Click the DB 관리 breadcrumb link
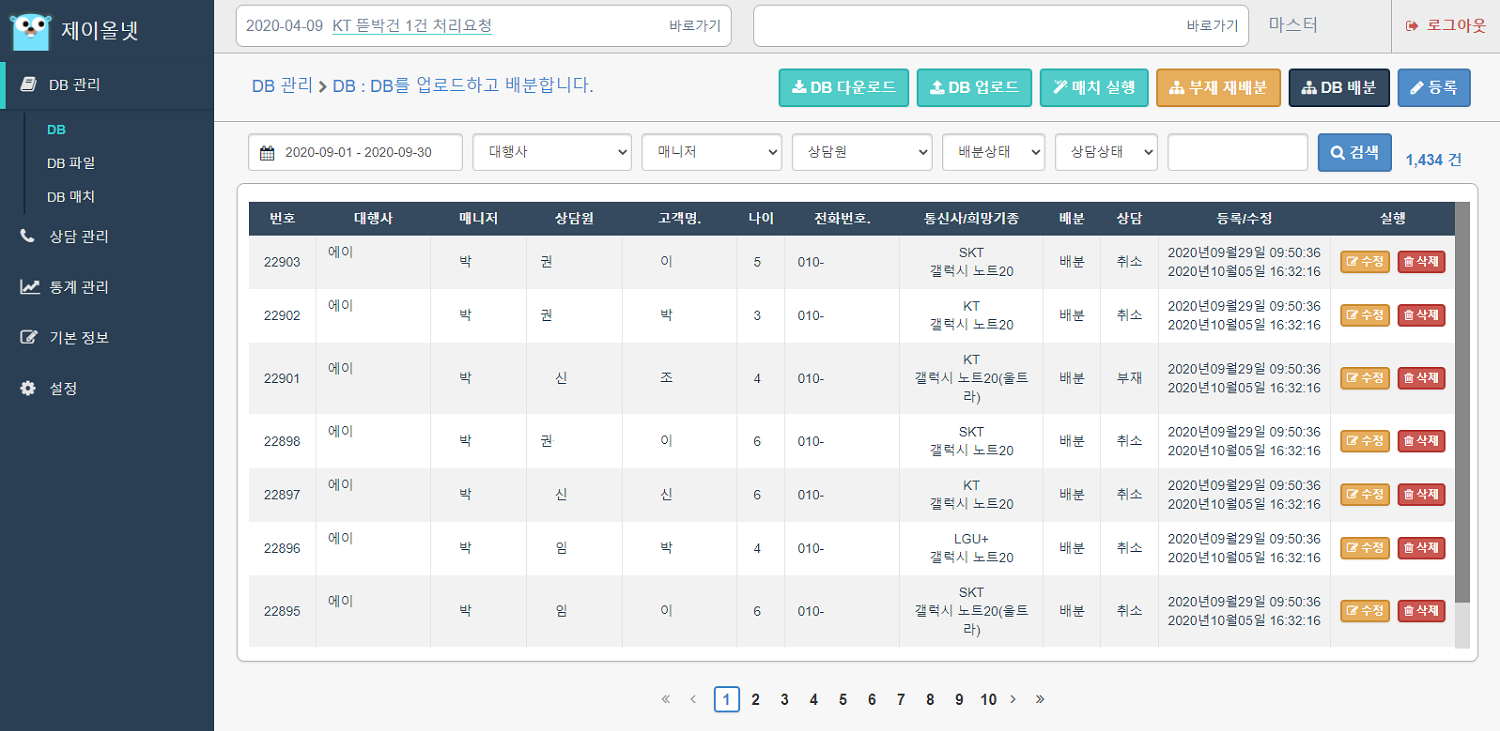This screenshot has height=731, width=1500. coord(282,86)
